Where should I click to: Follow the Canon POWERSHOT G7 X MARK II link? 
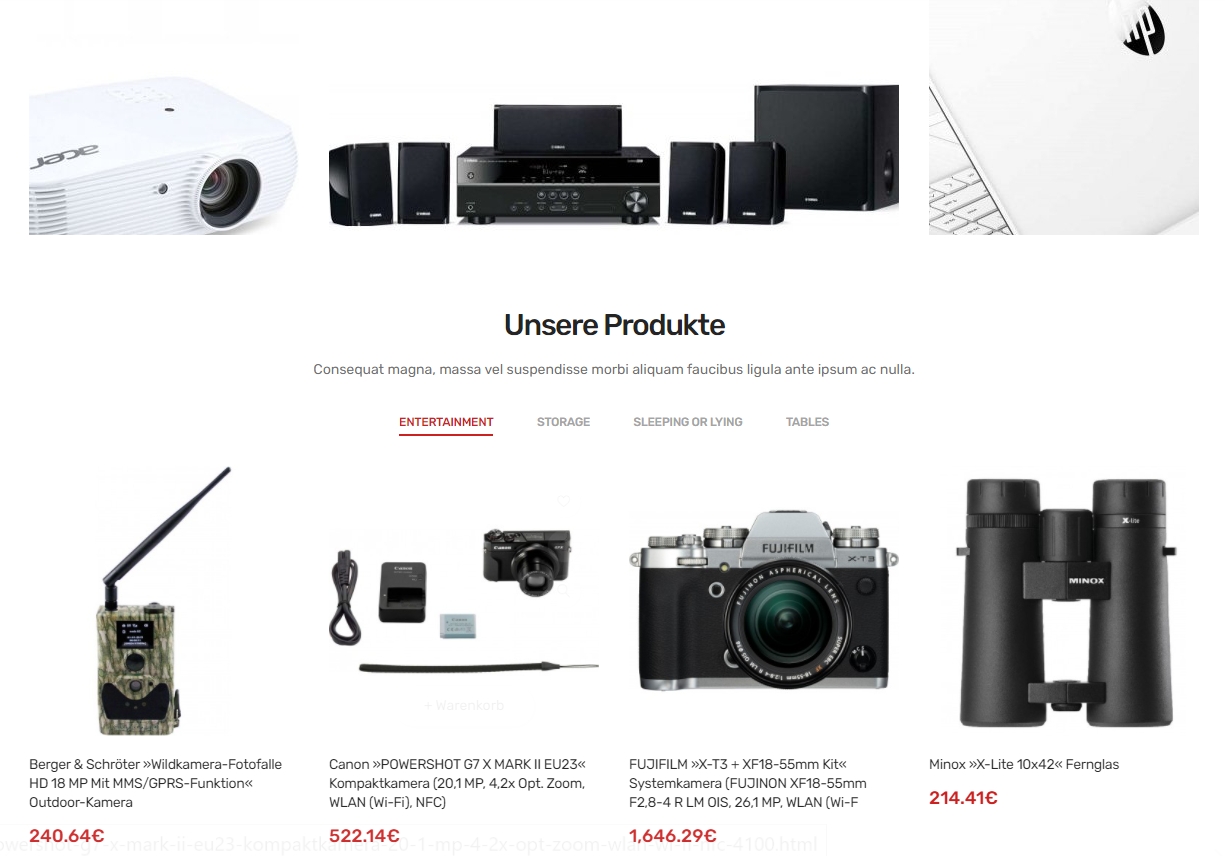458,783
